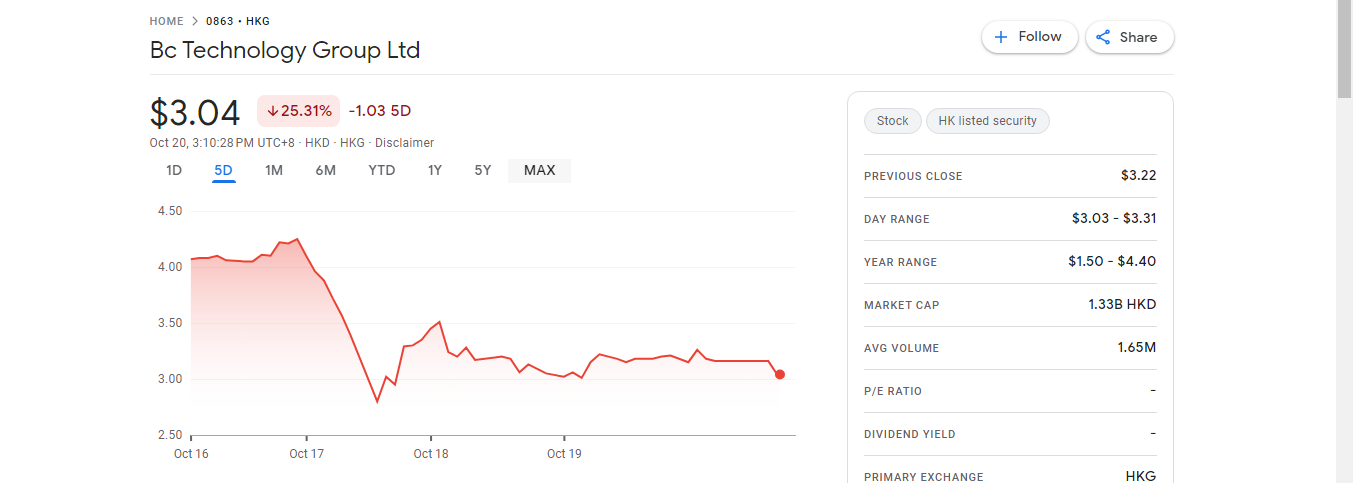Click the Oct 16 axis label
1353x483 pixels.
point(191,454)
